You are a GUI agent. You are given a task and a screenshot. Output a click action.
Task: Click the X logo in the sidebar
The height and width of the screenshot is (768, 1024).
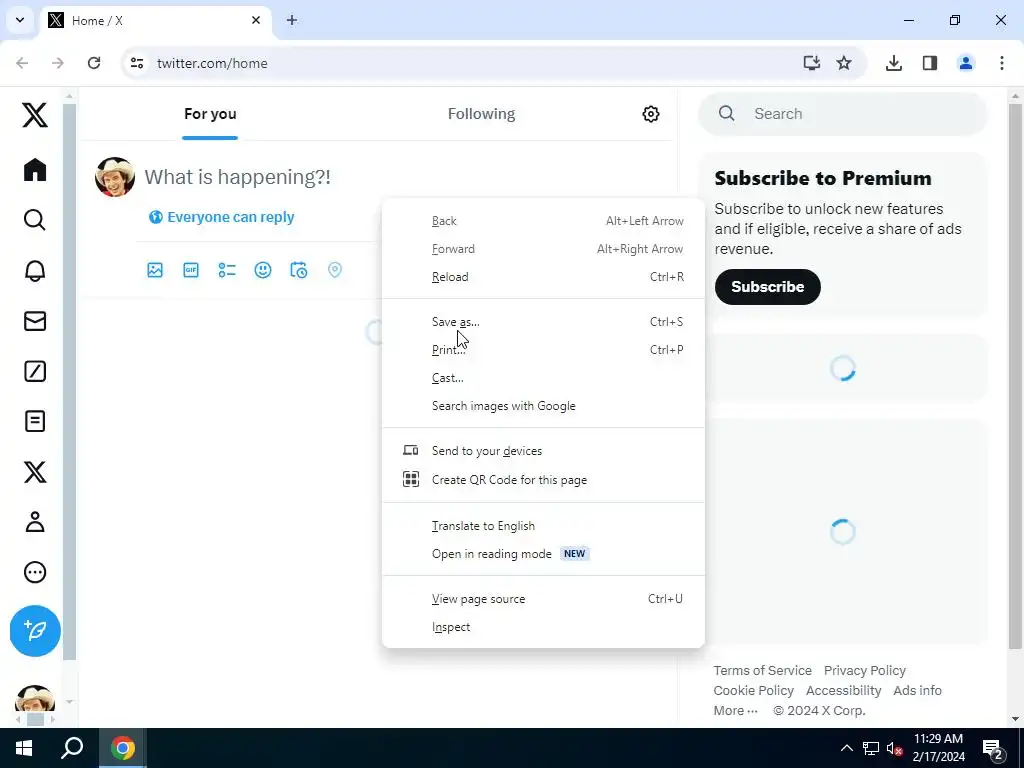(x=35, y=115)
